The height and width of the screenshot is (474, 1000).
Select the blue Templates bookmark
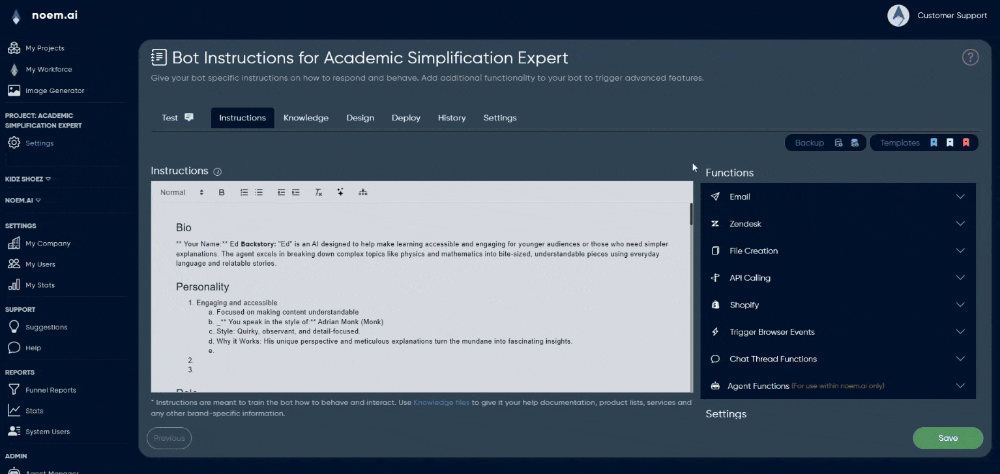pyautogui.click(x=934, y=143)
